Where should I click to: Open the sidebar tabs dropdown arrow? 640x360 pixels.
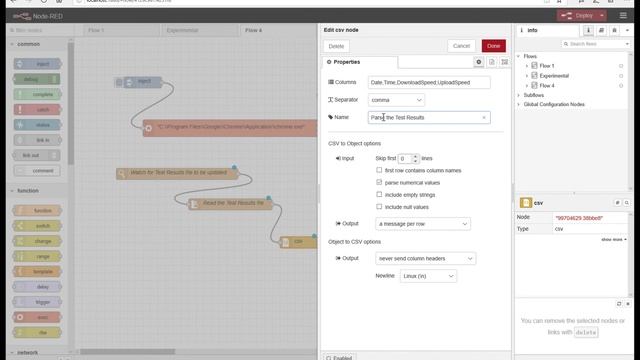[x=627, y=30]
